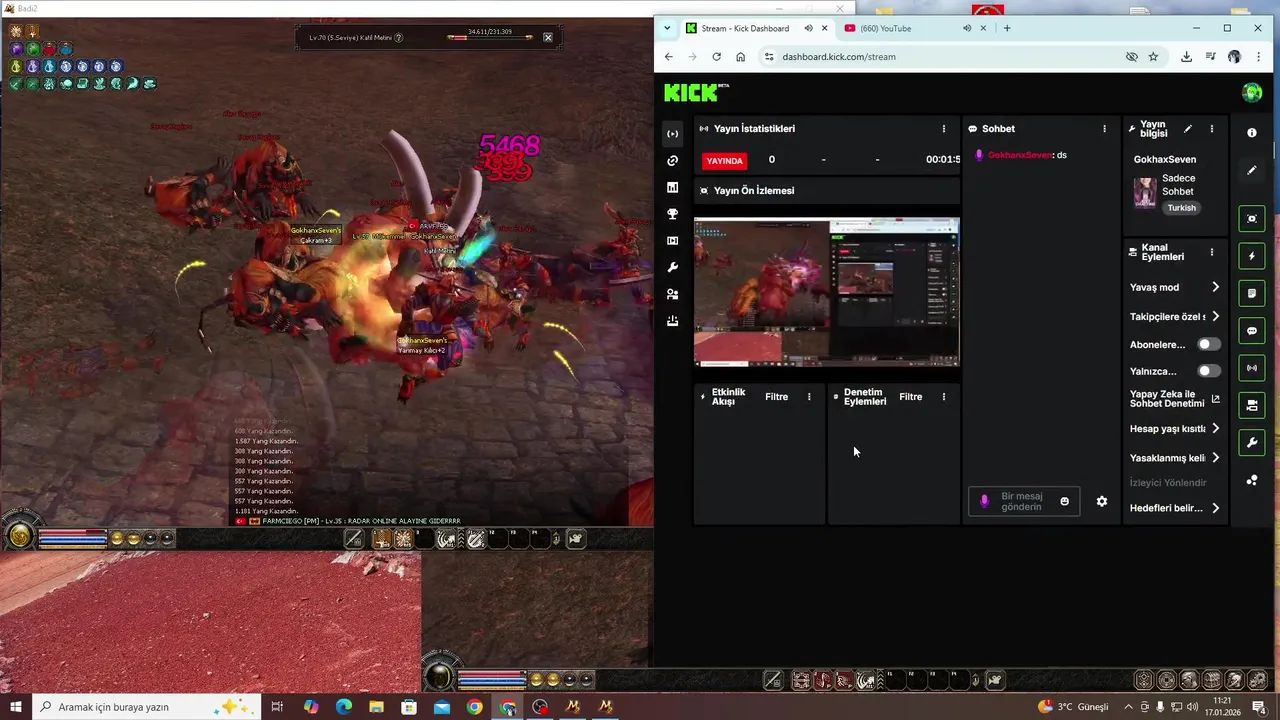1280x720 pixels.
Task: Bookmark this page with the star icon
Action: pos(1153,57)
